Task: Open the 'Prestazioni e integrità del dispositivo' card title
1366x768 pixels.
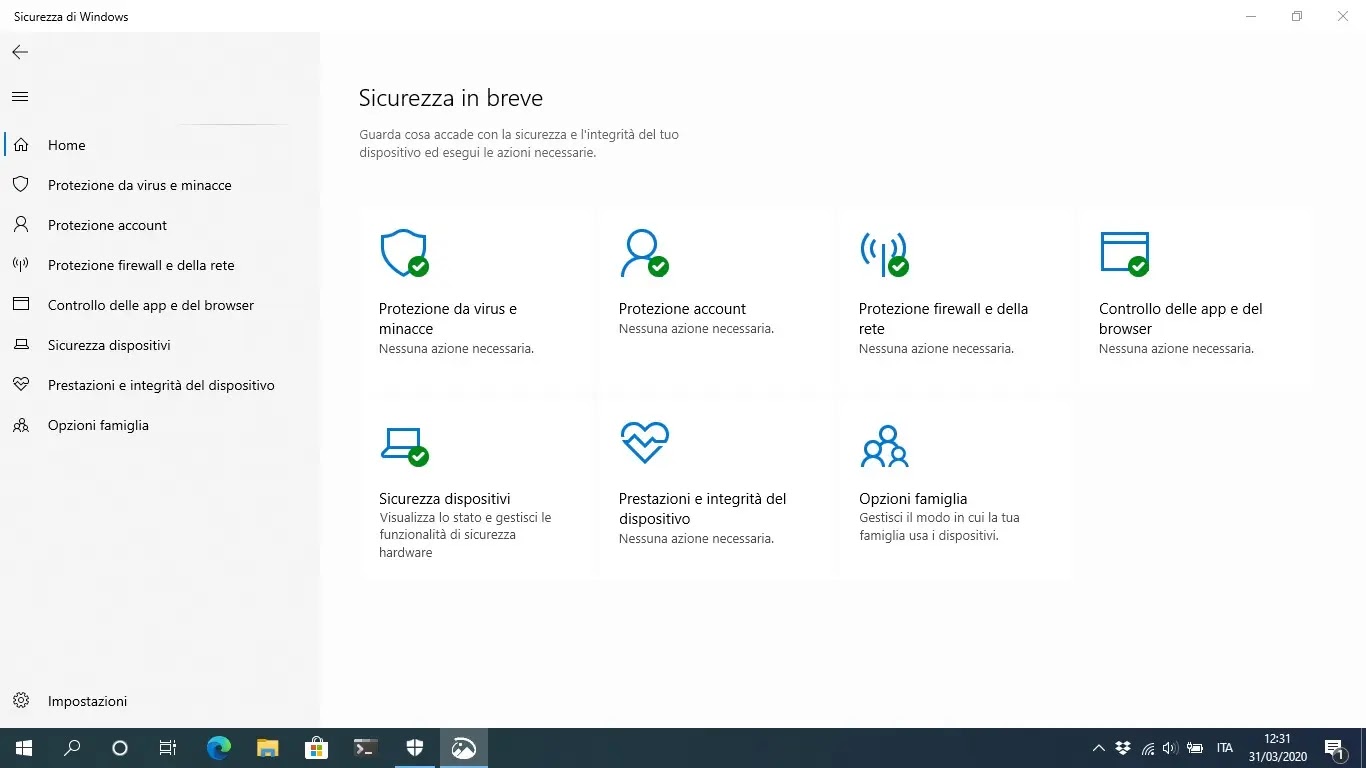Action: point(702,509)
